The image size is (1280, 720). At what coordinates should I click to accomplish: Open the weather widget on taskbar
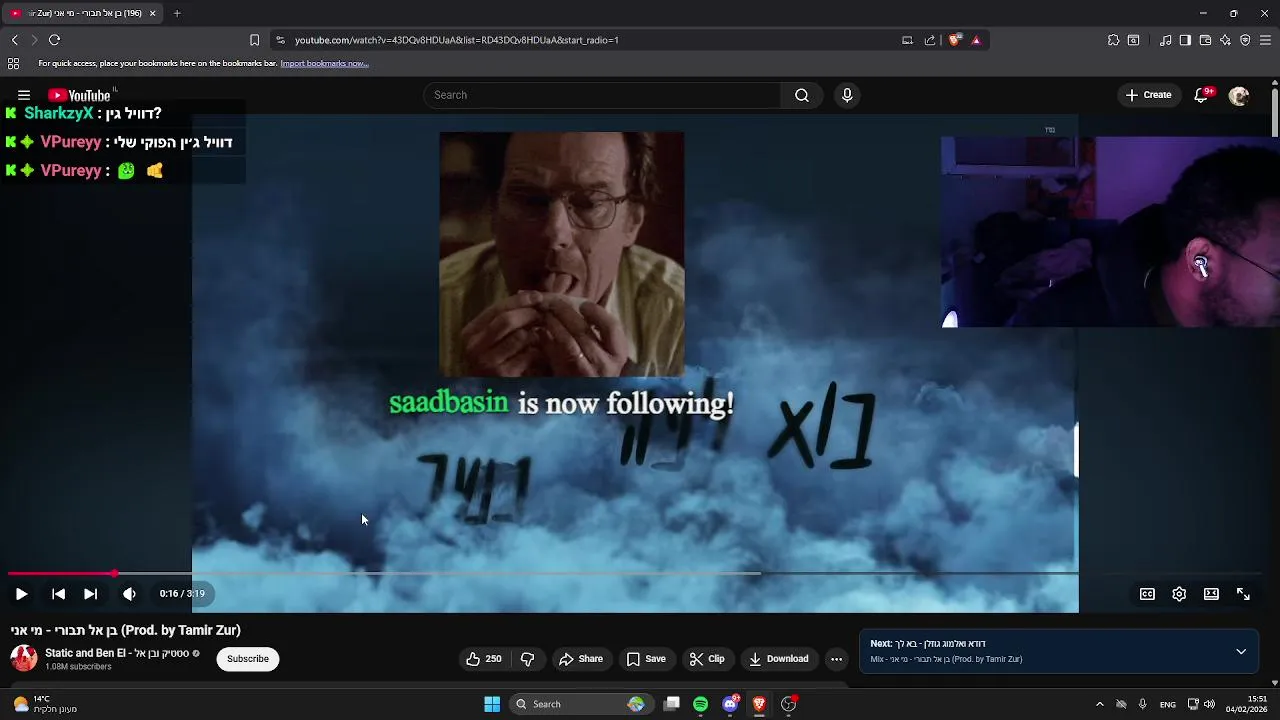tap(46, 704)
